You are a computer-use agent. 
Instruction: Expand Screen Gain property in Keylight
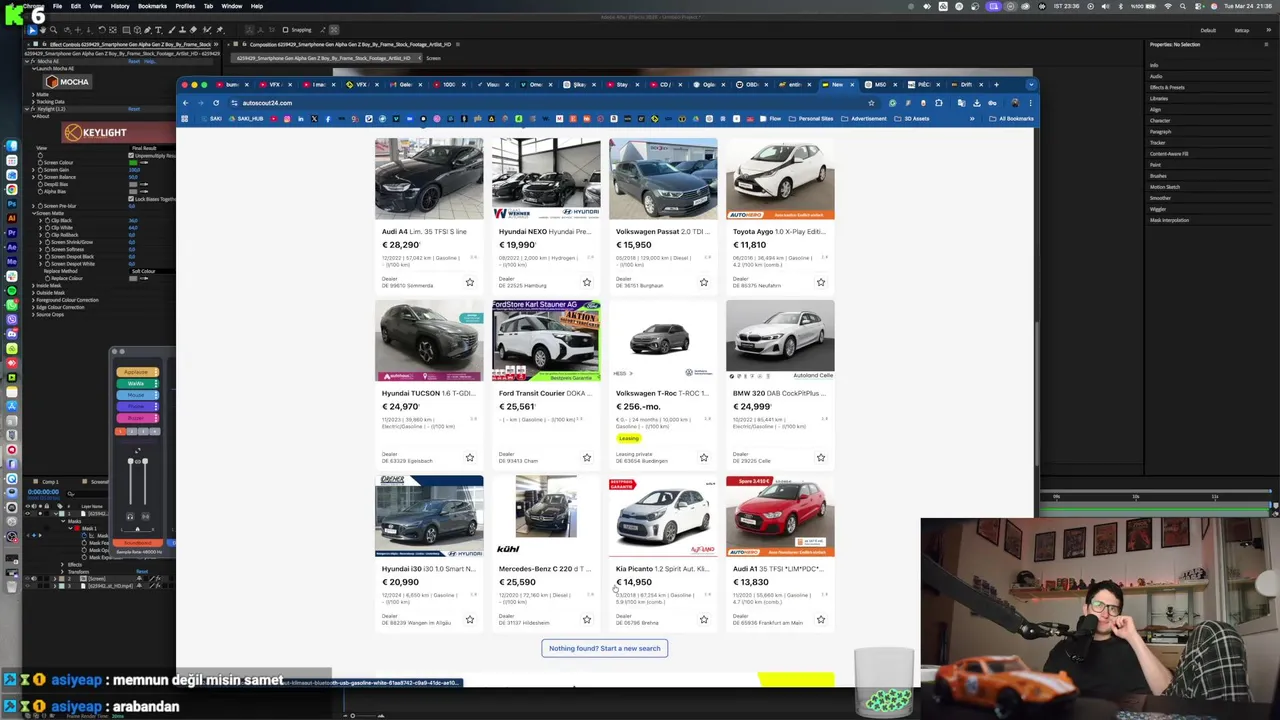[x=33, y=170]
